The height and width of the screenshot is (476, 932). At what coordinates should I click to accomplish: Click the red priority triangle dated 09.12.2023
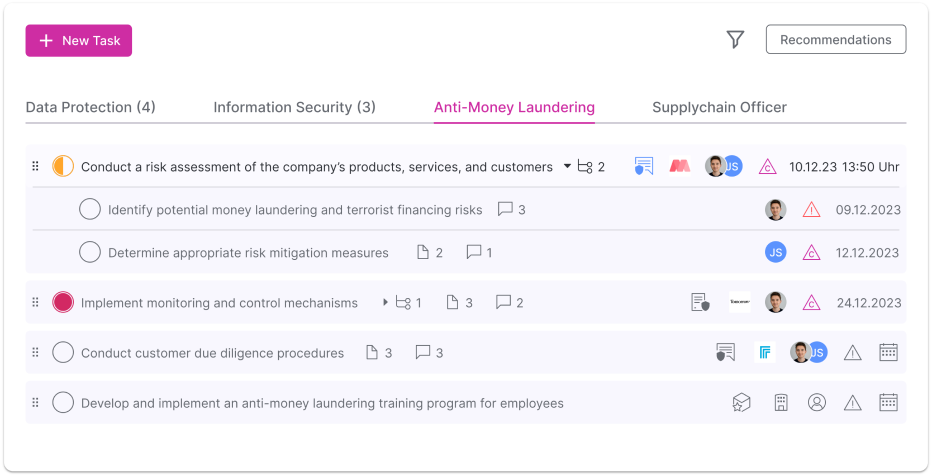pos(811,210)
